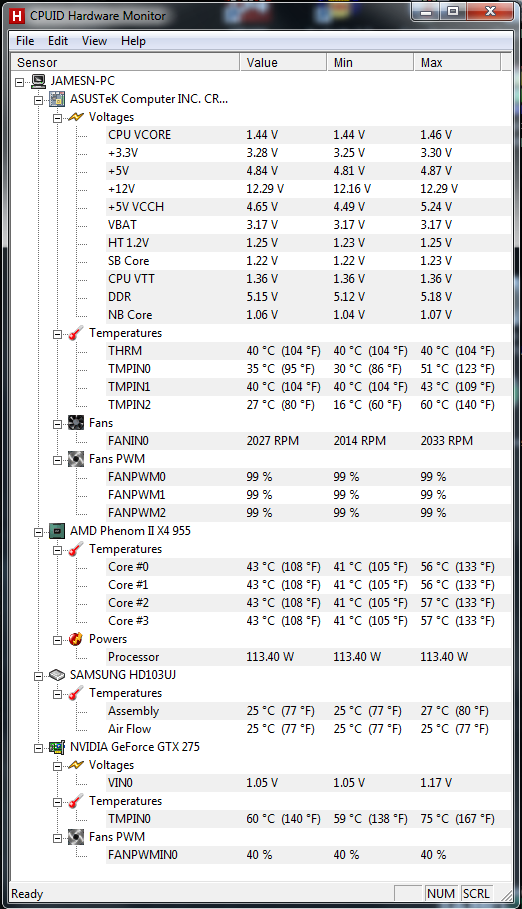Select the TMPIN2 row
Screen dimensions: 522x909
309,405
